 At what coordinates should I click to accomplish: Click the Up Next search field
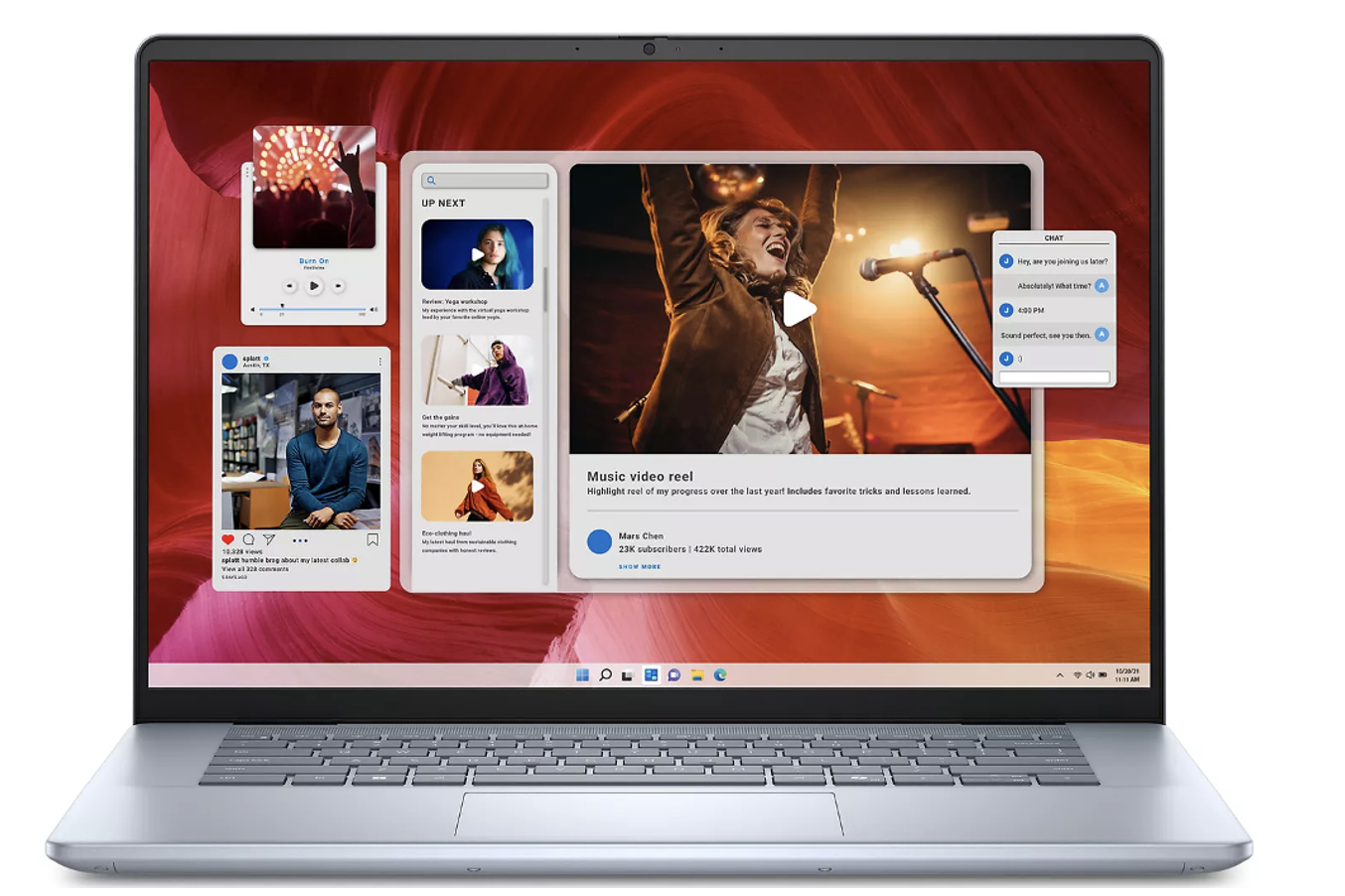(485, 181)
